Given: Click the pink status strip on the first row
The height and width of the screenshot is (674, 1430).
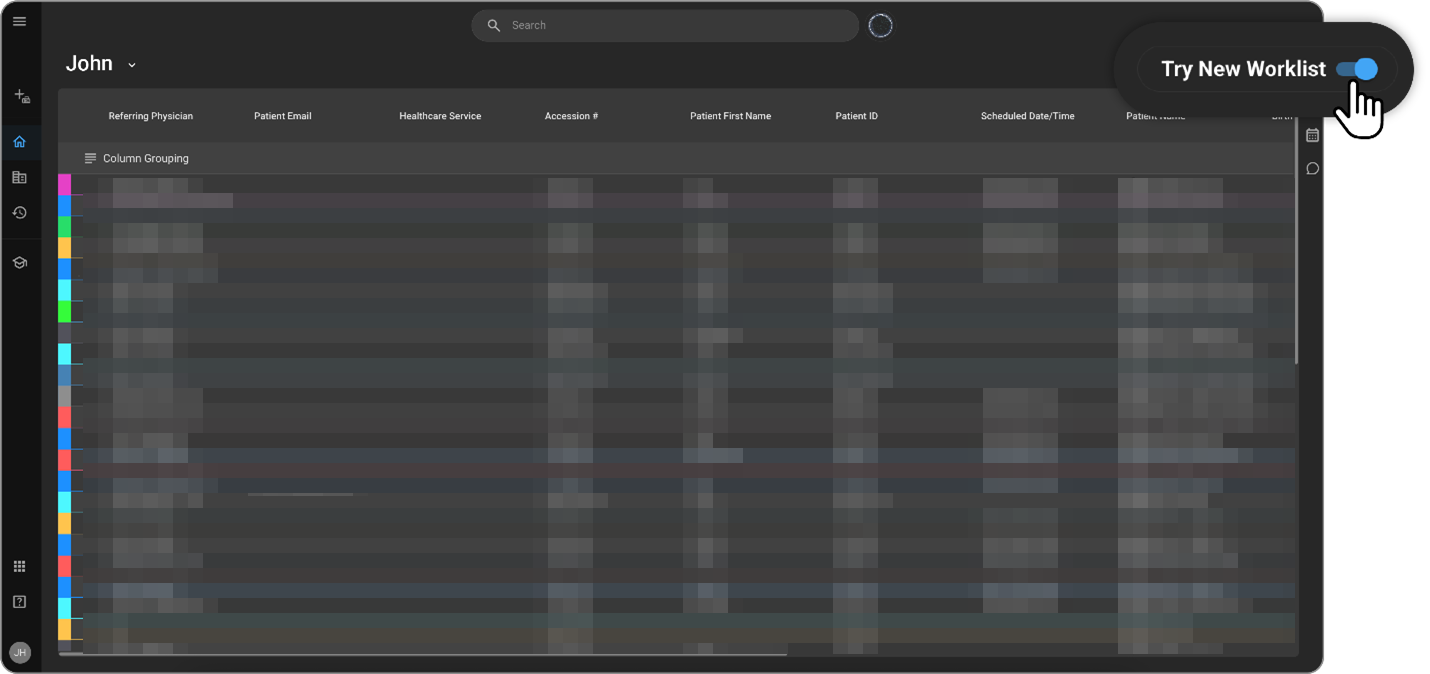Looking at the screenshot, I should click(x=64, y=183).
